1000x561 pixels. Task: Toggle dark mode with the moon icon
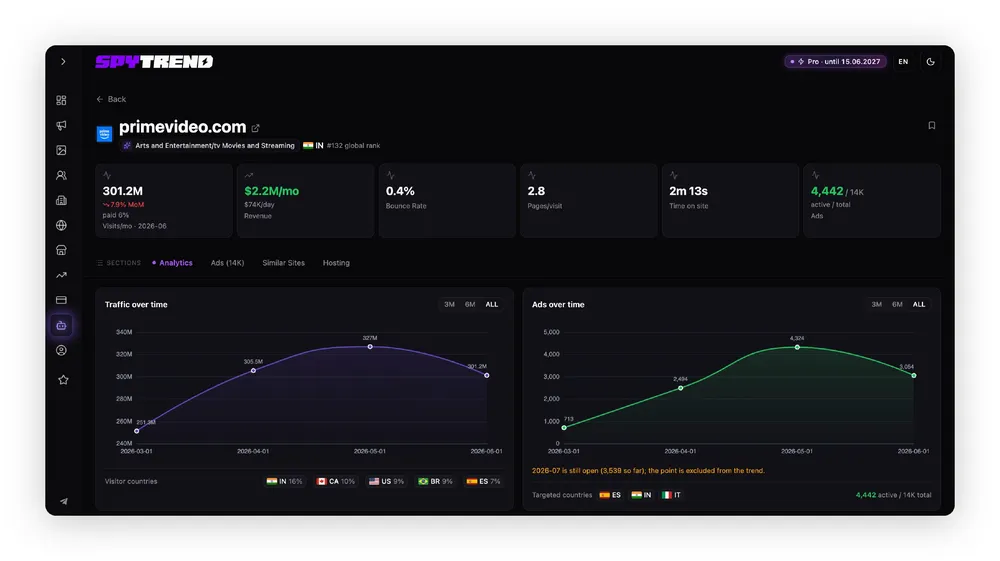click(x=930, y=62)
